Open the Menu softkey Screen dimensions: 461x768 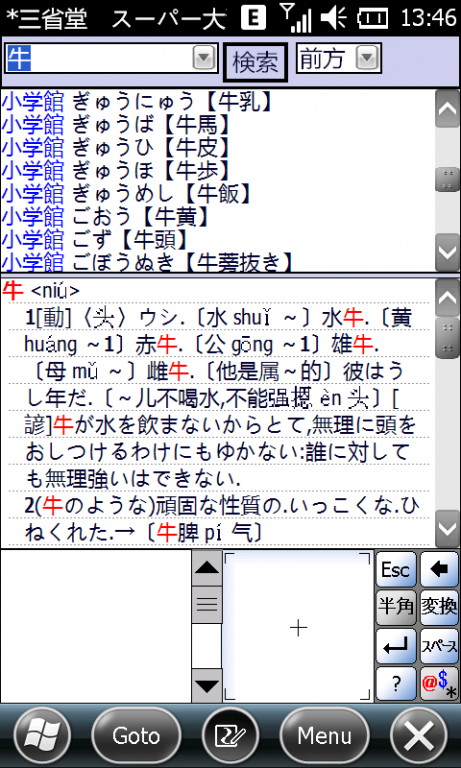(x=324, y=735)
